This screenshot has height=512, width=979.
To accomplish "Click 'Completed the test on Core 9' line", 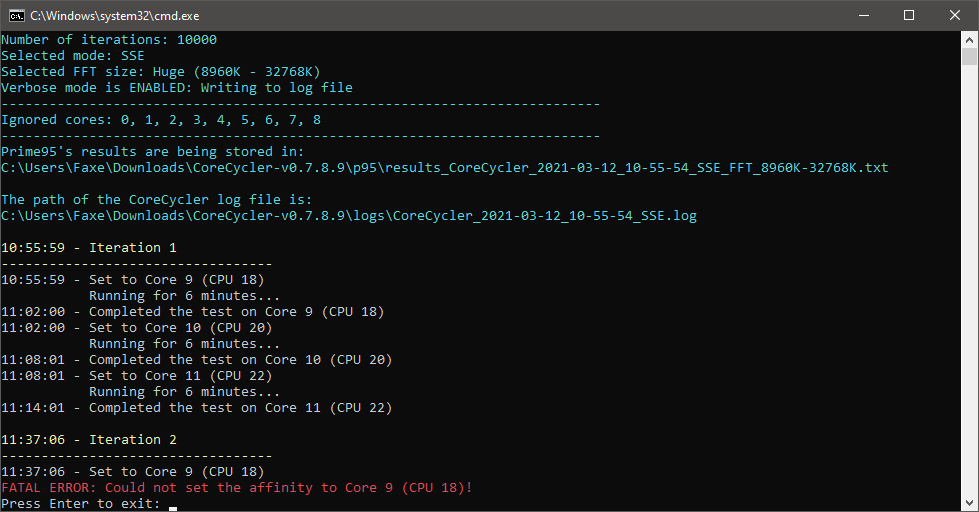I will (x=193, y=312).
